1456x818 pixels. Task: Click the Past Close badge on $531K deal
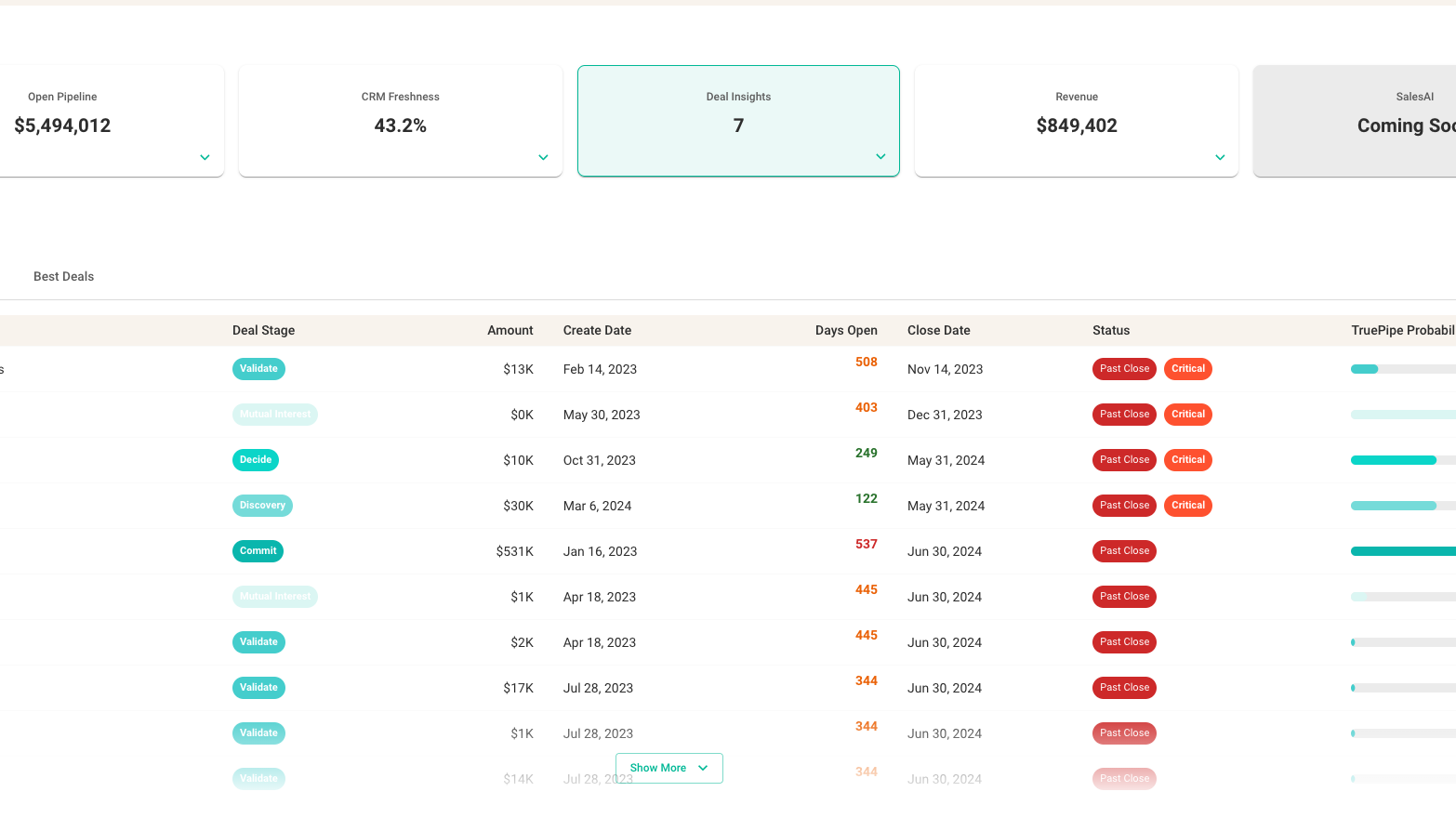click(1124, 550)
